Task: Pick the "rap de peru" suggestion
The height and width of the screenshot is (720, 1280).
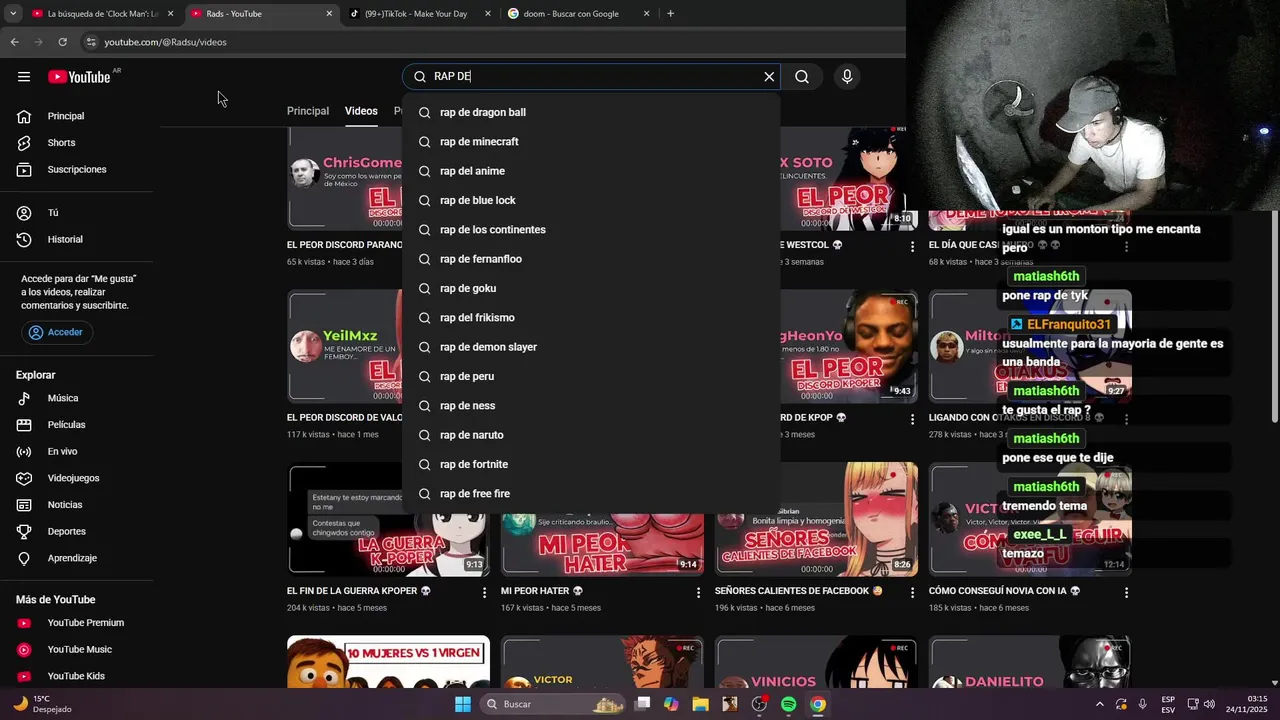Action: click(591, 376)
